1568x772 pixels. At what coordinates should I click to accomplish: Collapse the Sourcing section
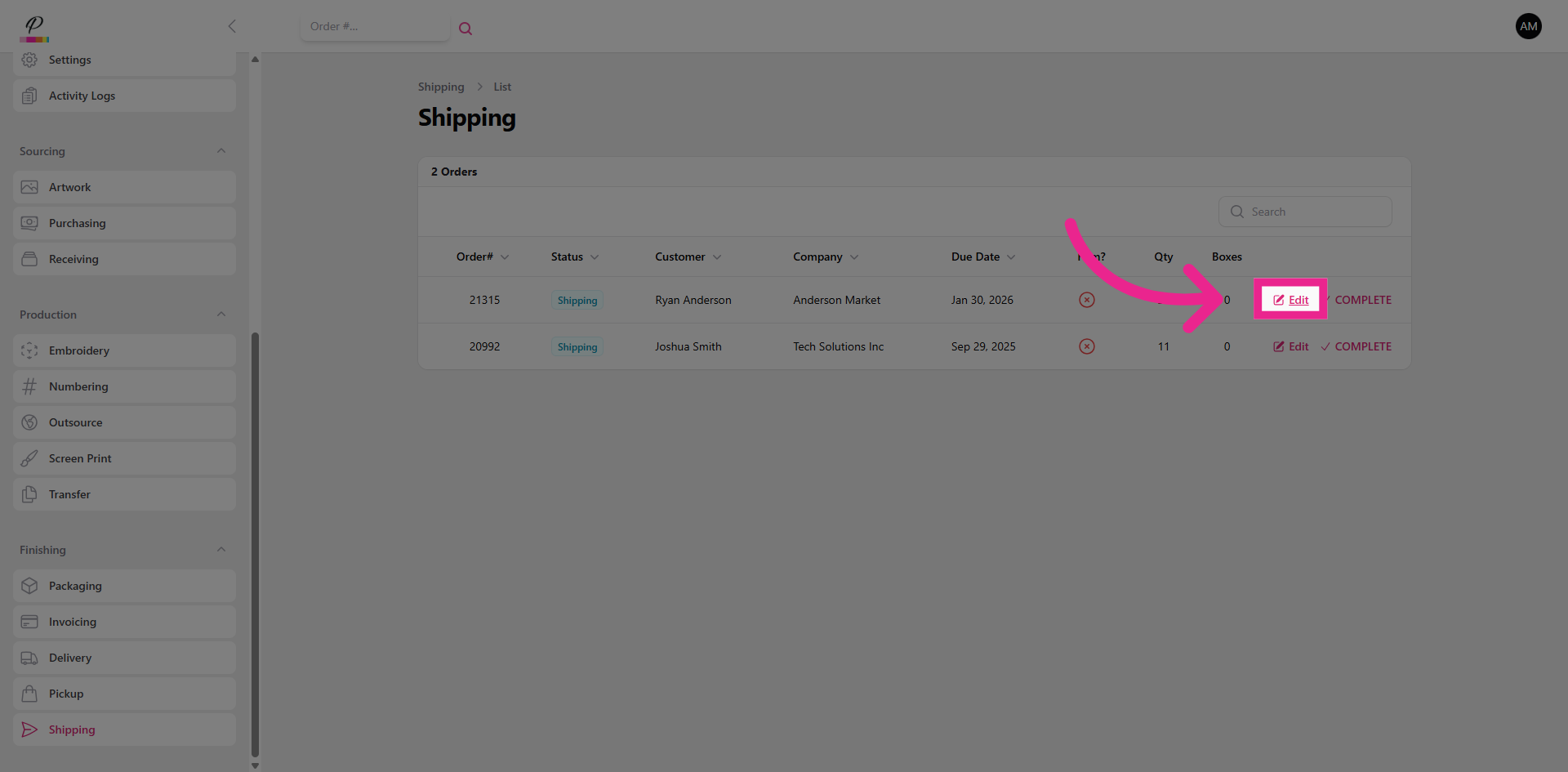220,150
